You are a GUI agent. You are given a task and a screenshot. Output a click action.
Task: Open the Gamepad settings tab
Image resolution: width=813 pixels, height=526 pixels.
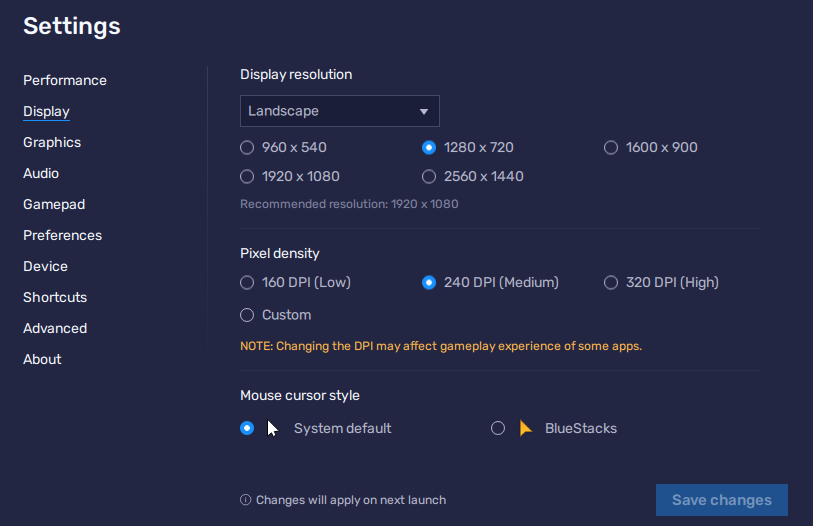pyautogui.click(x=54, y=204)
